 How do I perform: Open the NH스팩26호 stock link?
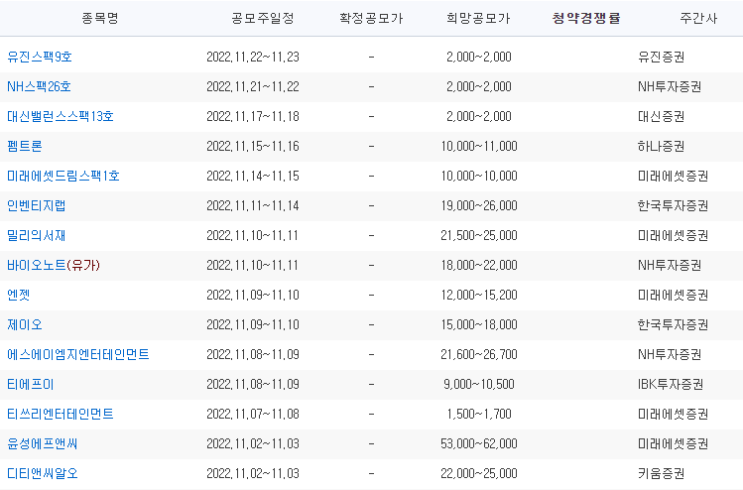39,87
